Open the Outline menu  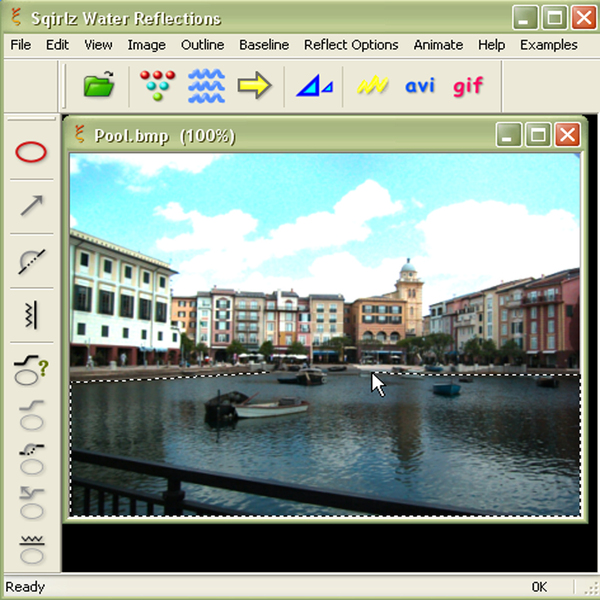coord(202,45)
